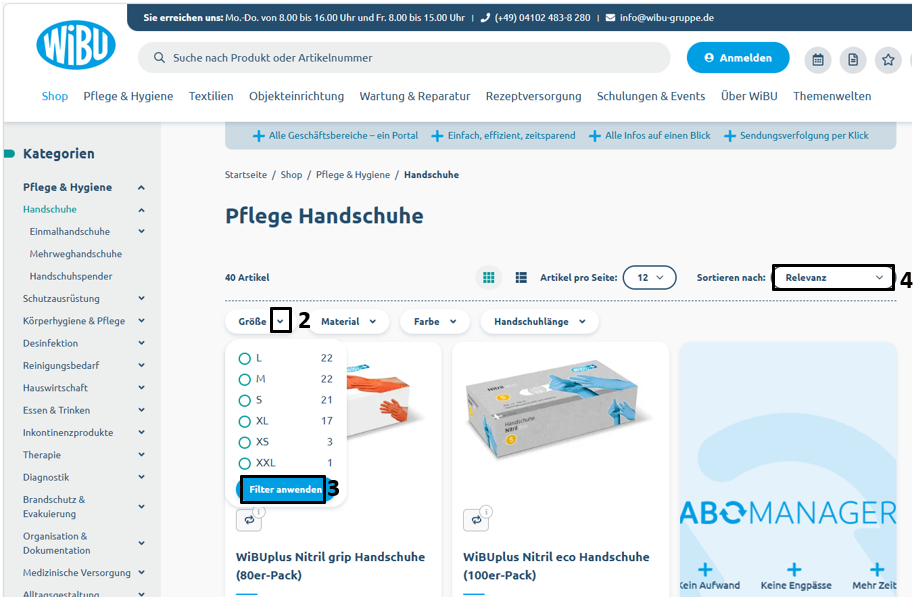The image size is (916, 600).
Task: Open Diagnostik sidebar category
Action: coord(46,477)
